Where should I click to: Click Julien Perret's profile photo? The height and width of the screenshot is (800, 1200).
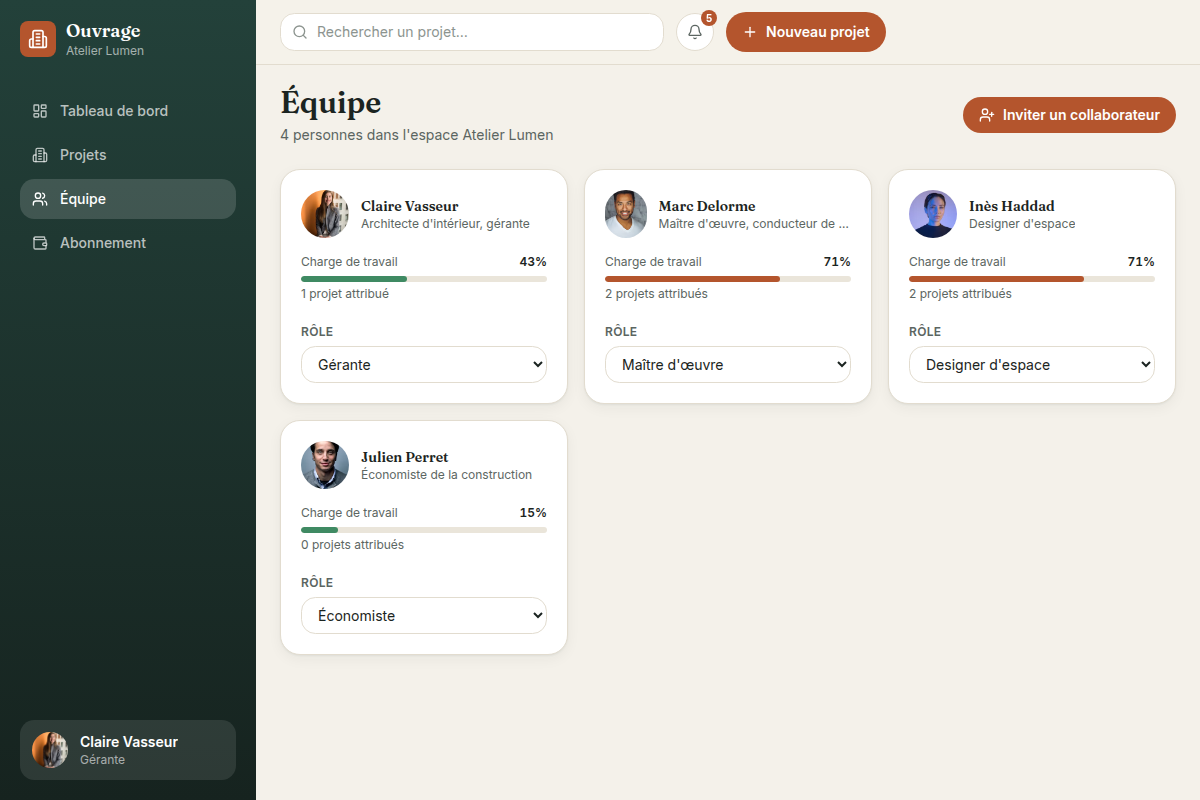325,465
